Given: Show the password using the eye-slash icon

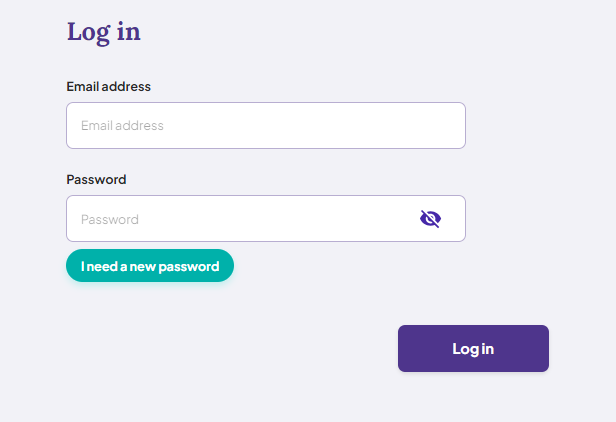Looking at the screenshot, I should [430, 219].
